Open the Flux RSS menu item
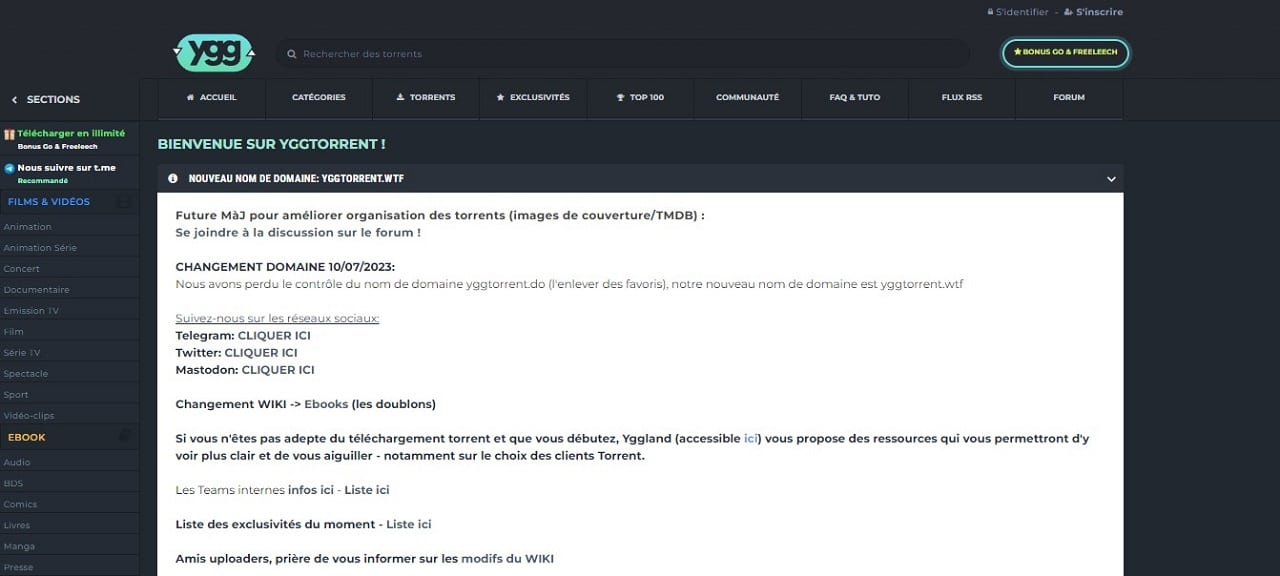Image resolution: width=1280 pixels, height=576 pixels. [962, 98]
